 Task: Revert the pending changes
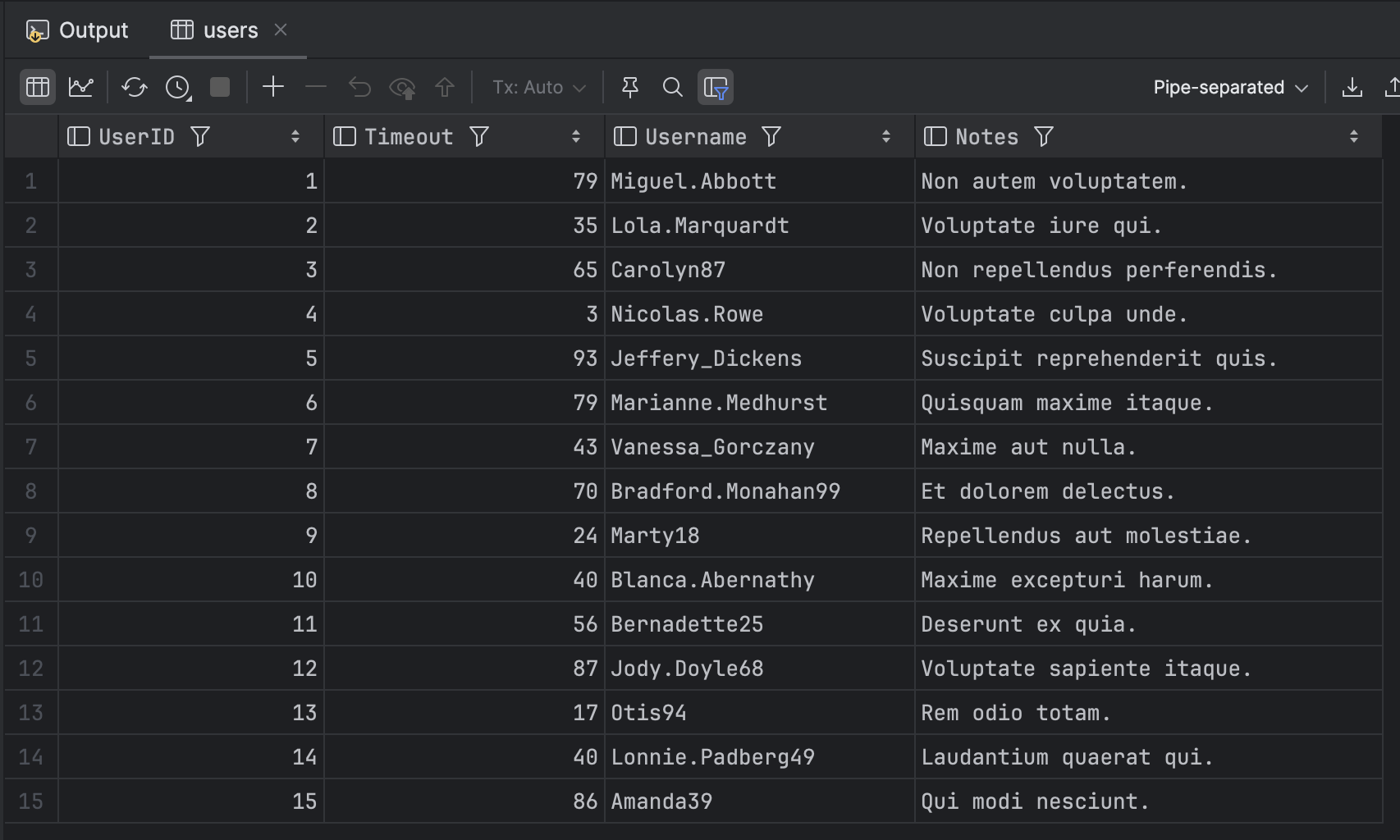[359, 87]
